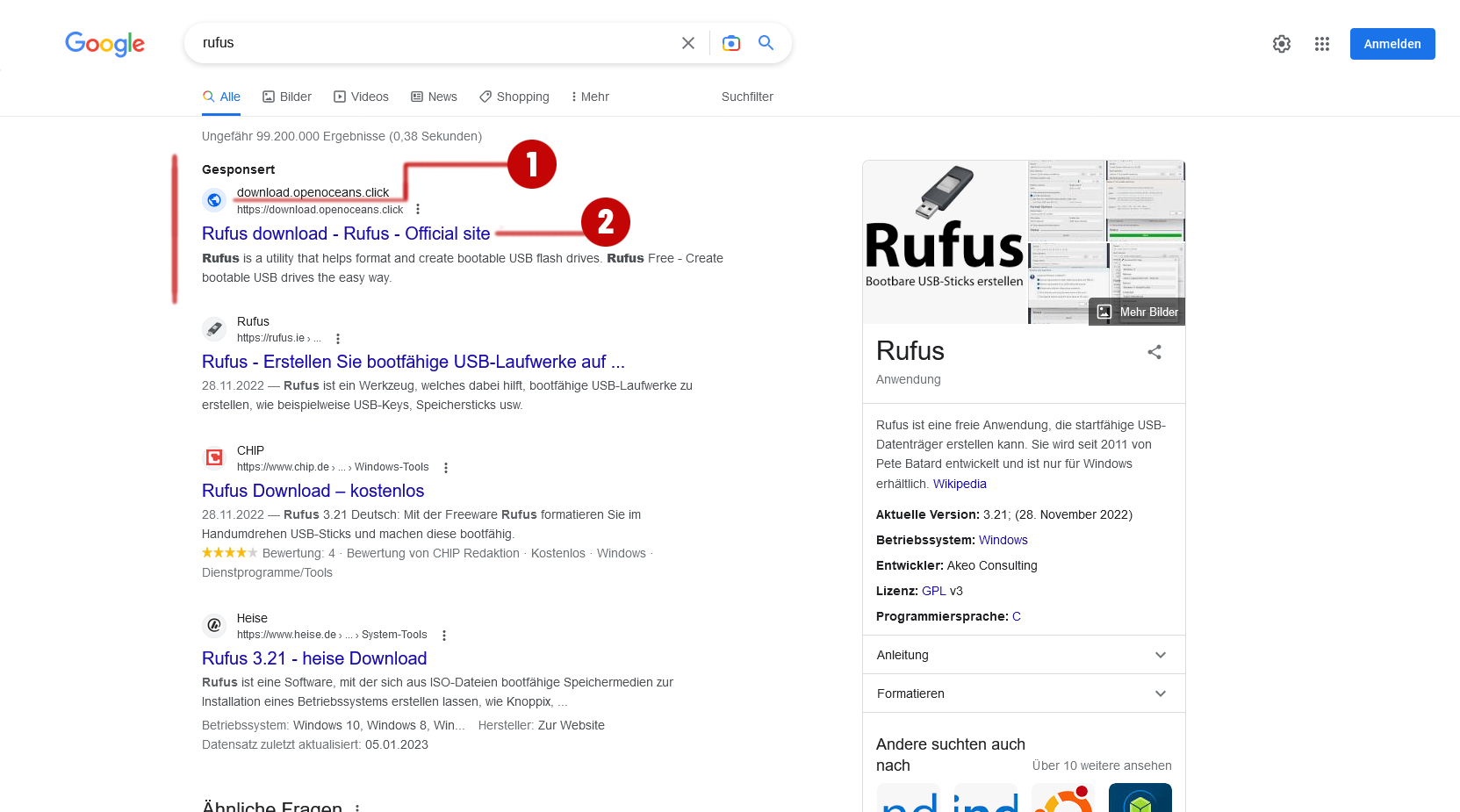This screenshot has width=1460, height=812.
Task: Click the Google logo
Action: pyautogui.click(x=104, y=44)
